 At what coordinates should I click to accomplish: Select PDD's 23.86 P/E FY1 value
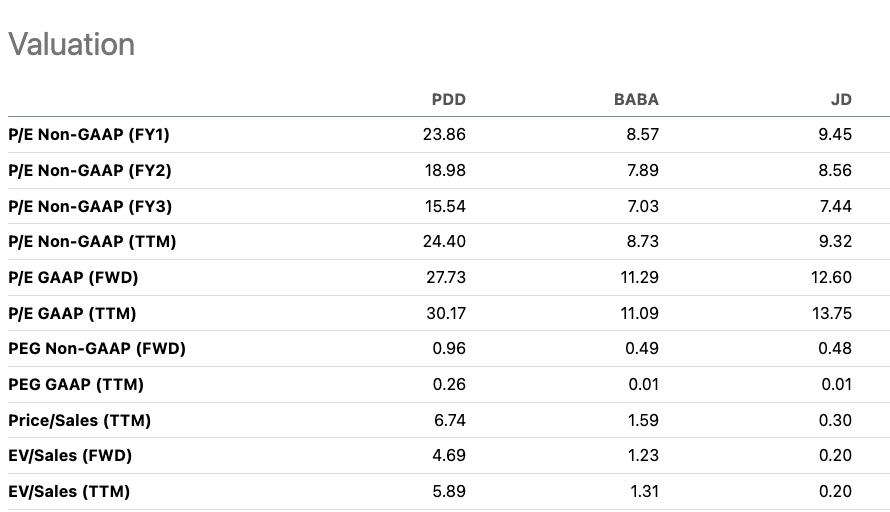(444, 135)
